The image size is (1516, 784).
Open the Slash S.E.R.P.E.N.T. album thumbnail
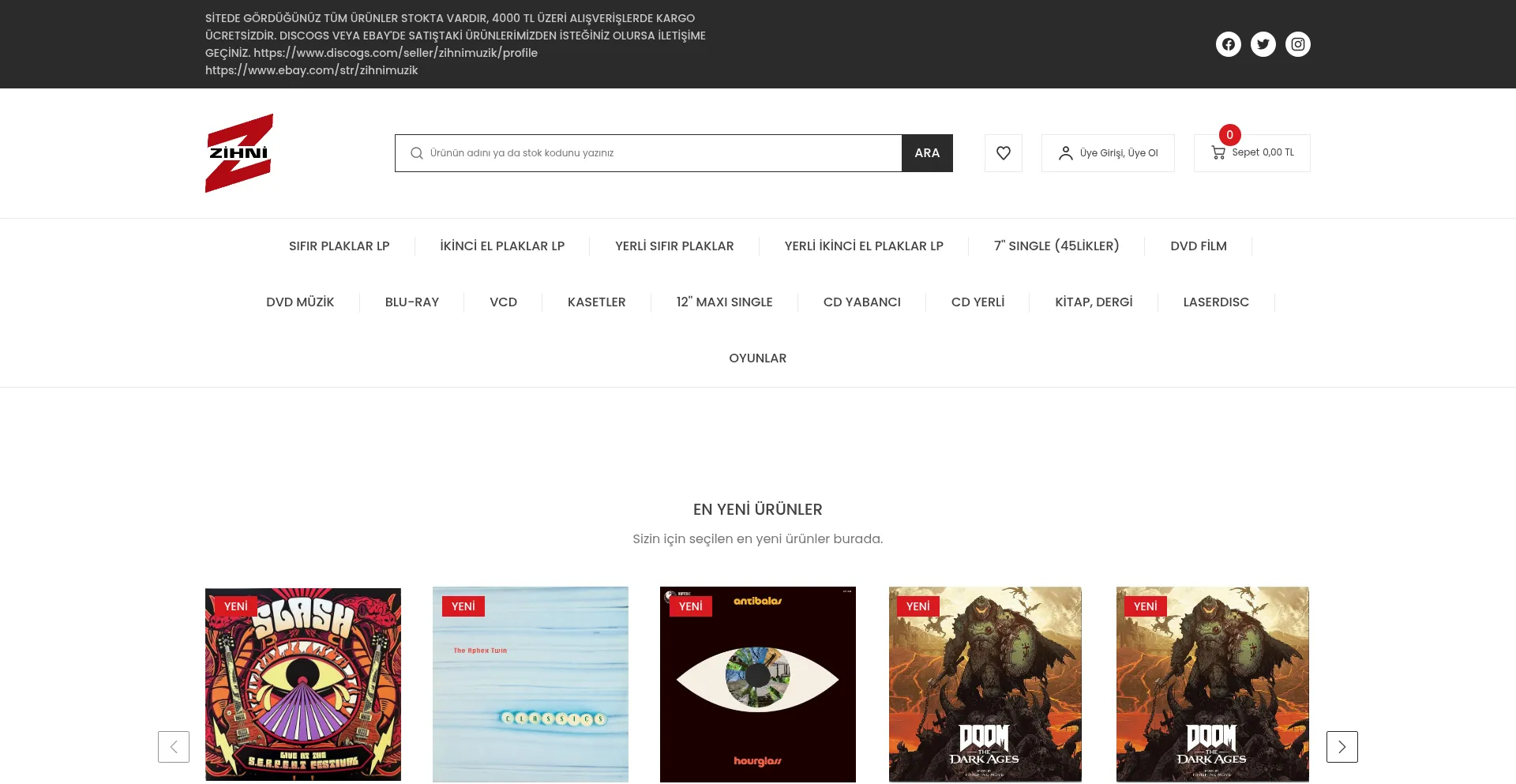(302, 684)
